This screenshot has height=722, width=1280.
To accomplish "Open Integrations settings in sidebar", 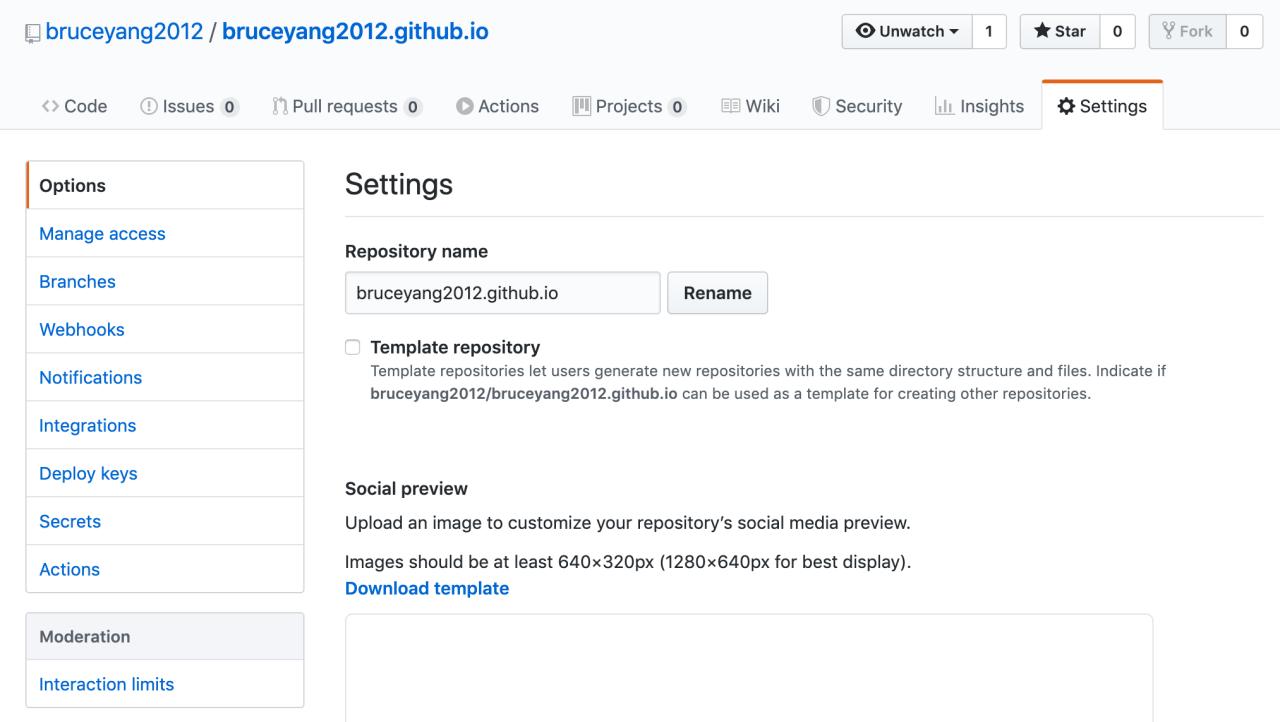I will tap(165, 425).
